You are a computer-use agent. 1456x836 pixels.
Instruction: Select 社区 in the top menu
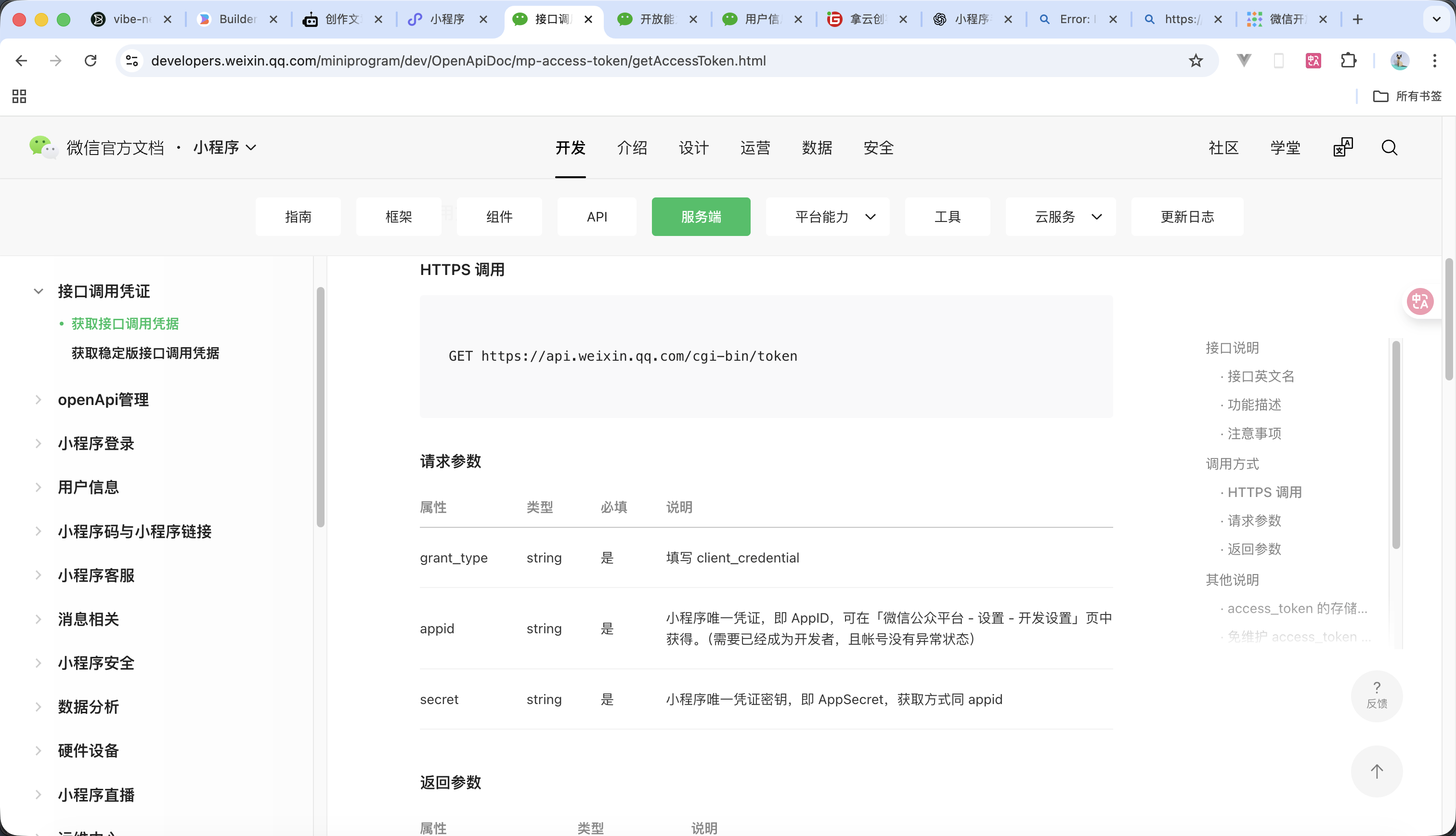pos(1223,147)
